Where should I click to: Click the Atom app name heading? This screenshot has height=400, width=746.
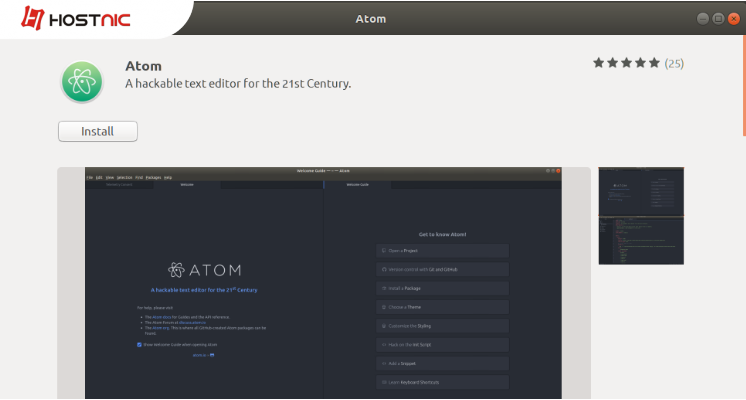143,66
